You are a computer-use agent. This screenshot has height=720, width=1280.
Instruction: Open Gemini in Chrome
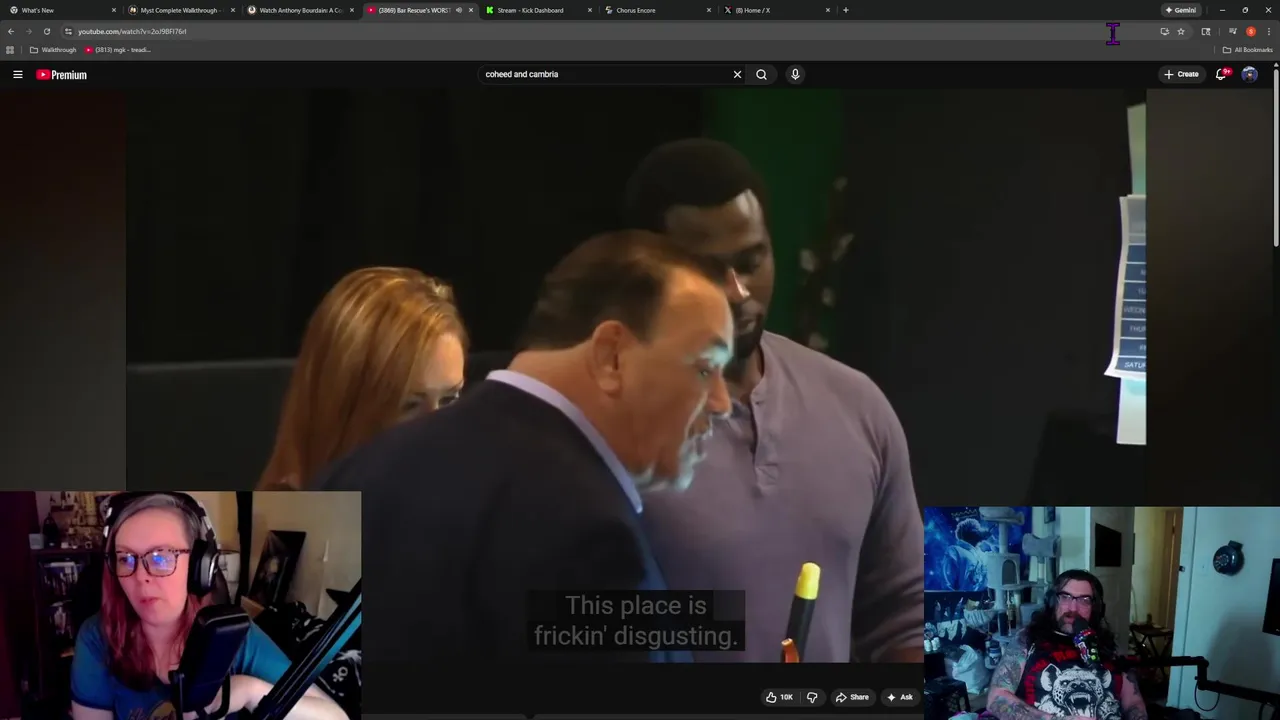click(1180, 10)
